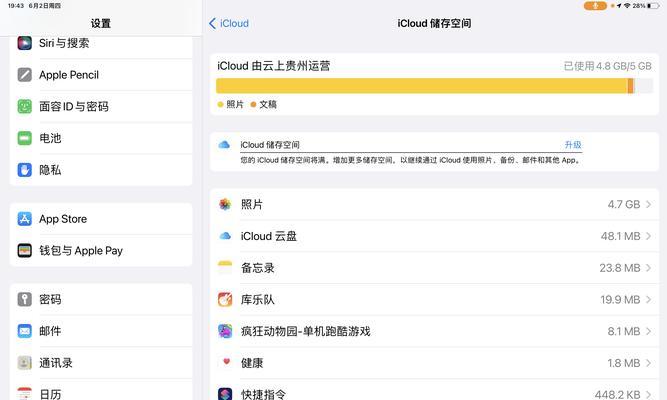Screen dimensions: 667x400
Task: Open 照片 storage details chevron
Action: [x=648, y=204]
